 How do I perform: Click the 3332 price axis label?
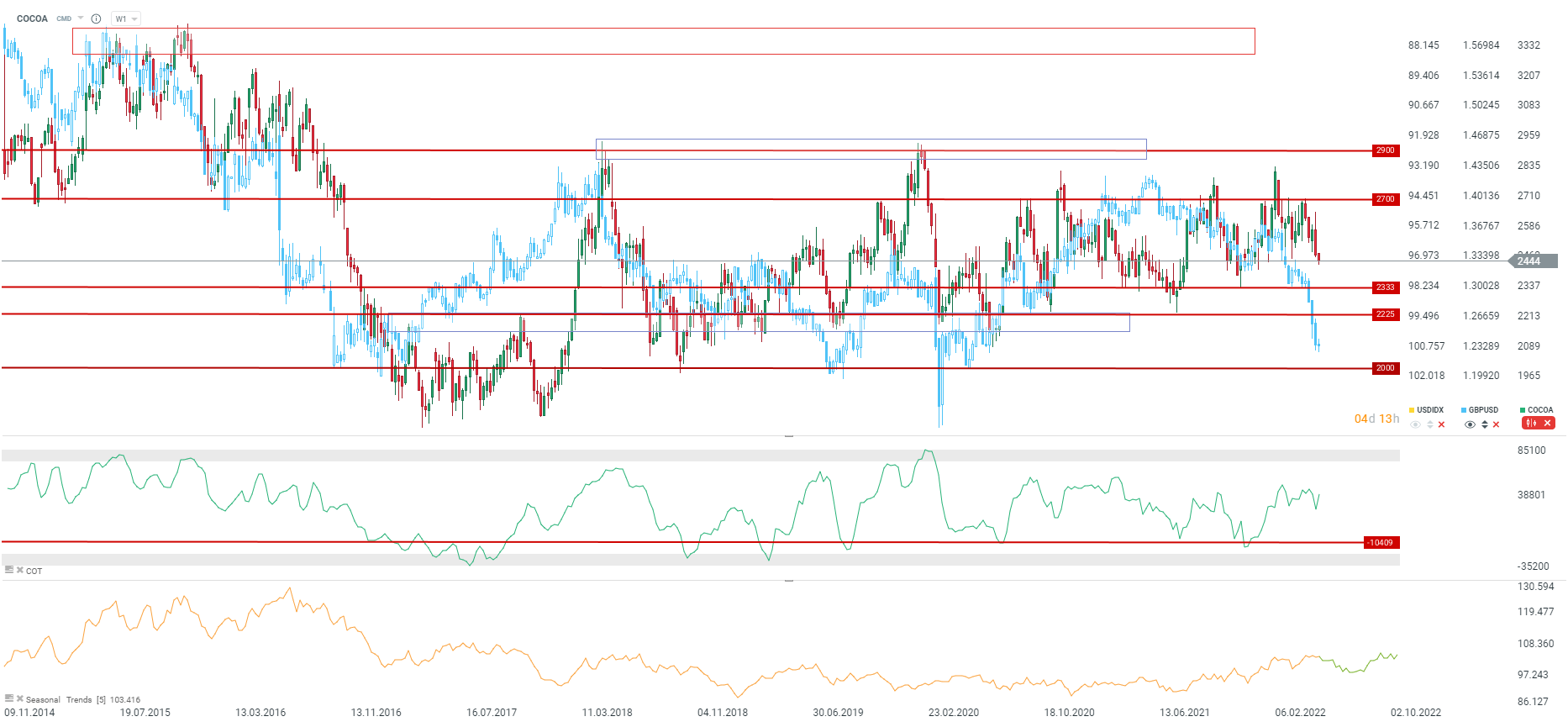click(x=1529, y=45)
